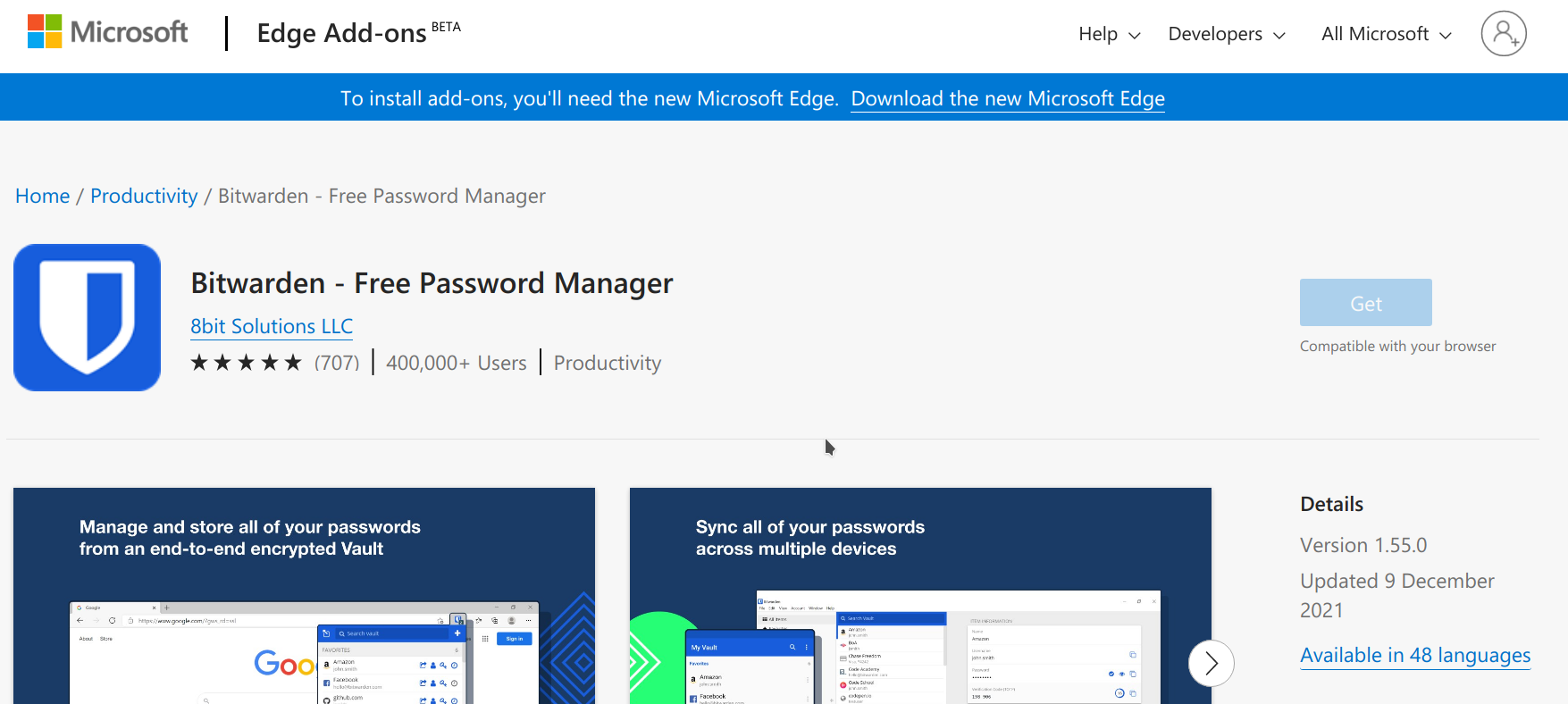Expand the All Microsoft menu
The height and width of the screenshot is (704, 1568).
(1386, 34)
